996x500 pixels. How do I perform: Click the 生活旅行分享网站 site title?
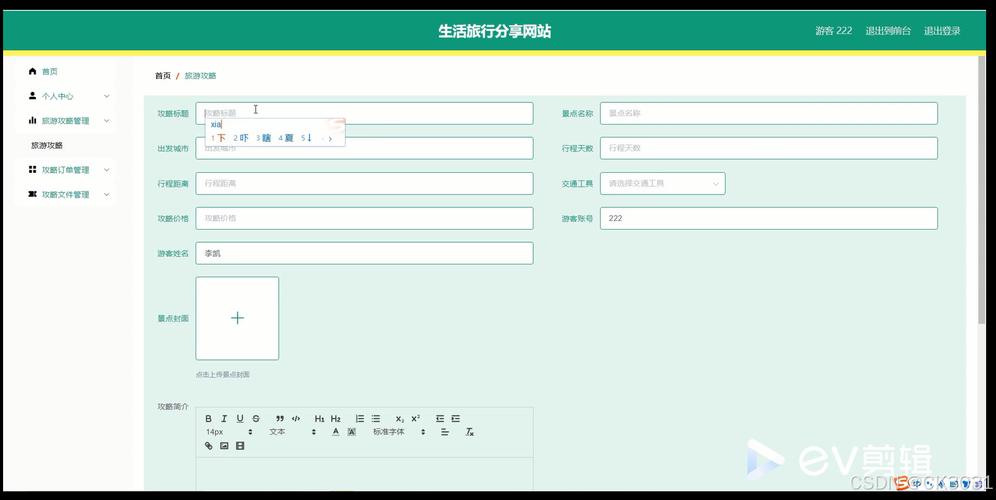[x=494, y=31]
